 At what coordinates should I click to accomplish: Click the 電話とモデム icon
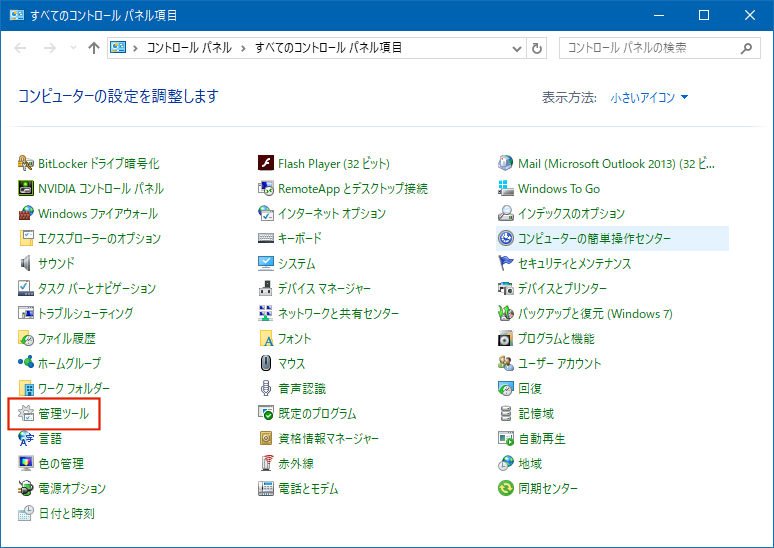click(266, 488)
